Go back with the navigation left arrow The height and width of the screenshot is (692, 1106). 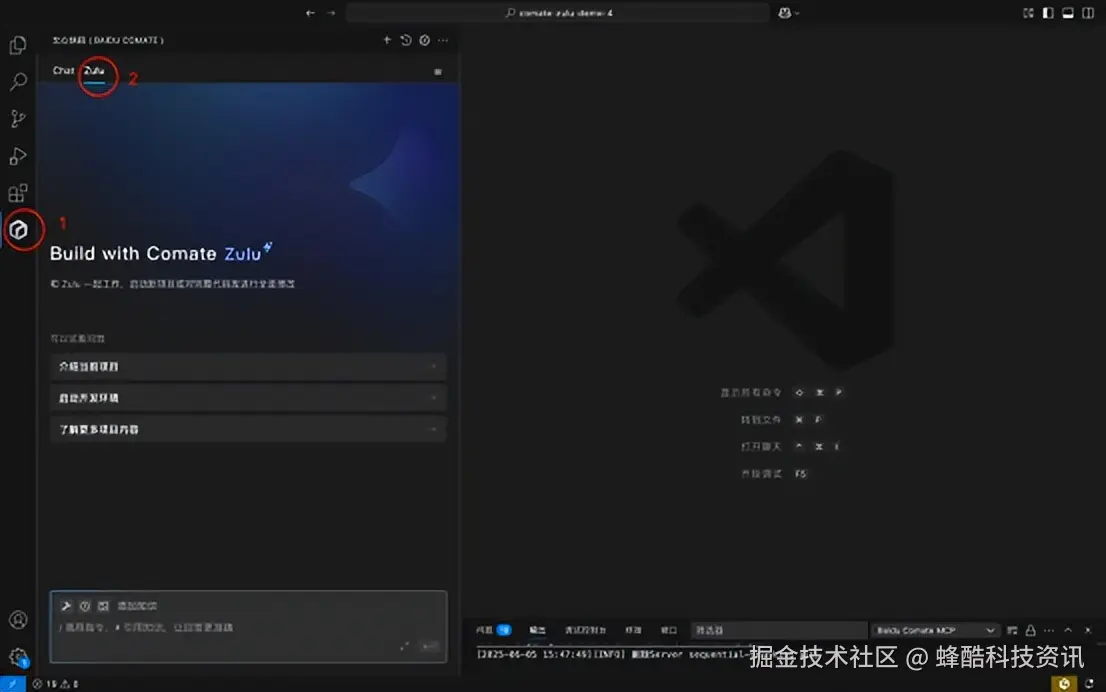click(x=310, y=13)
